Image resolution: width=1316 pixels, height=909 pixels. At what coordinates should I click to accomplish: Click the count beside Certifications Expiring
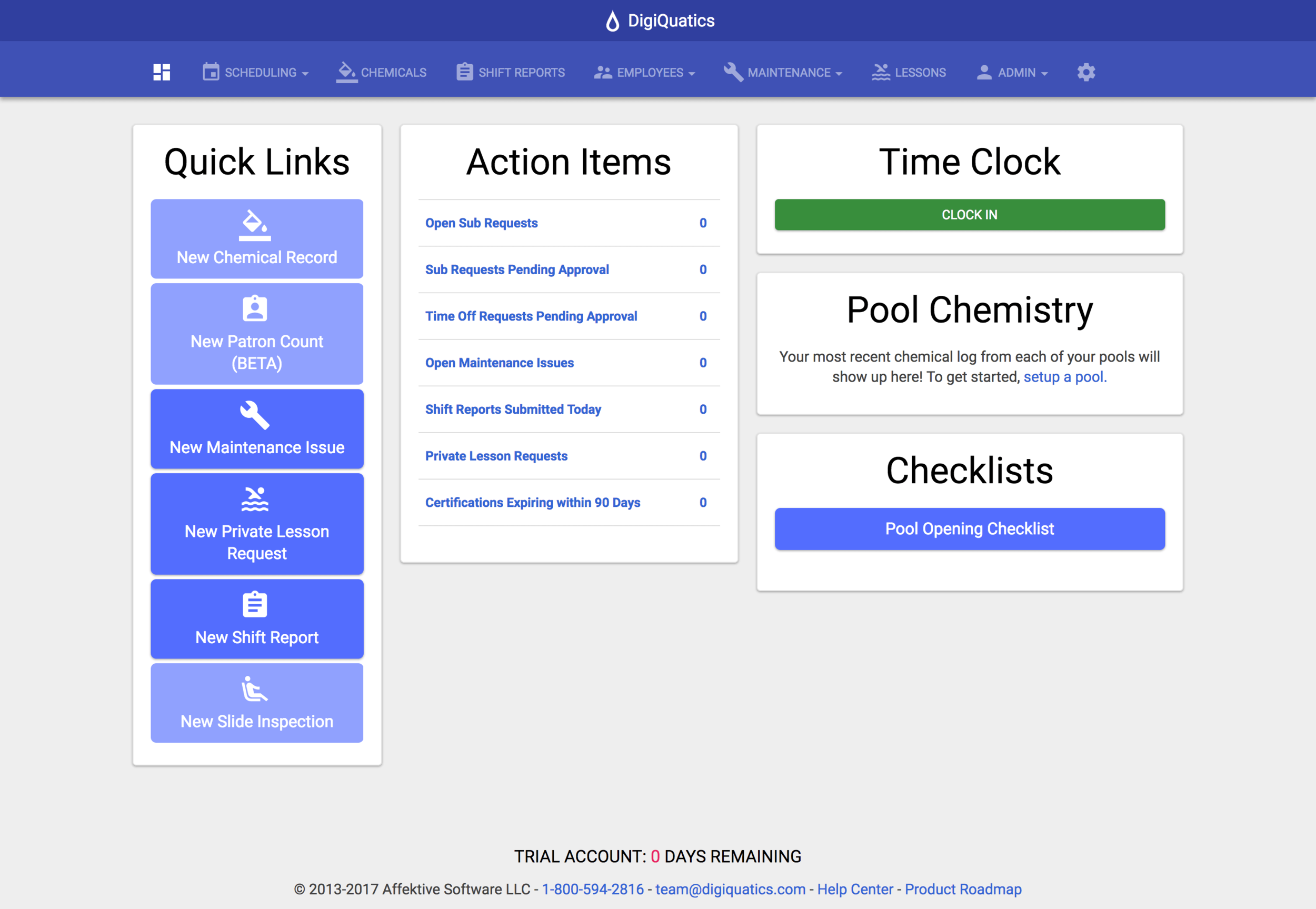tap(703, 503)
